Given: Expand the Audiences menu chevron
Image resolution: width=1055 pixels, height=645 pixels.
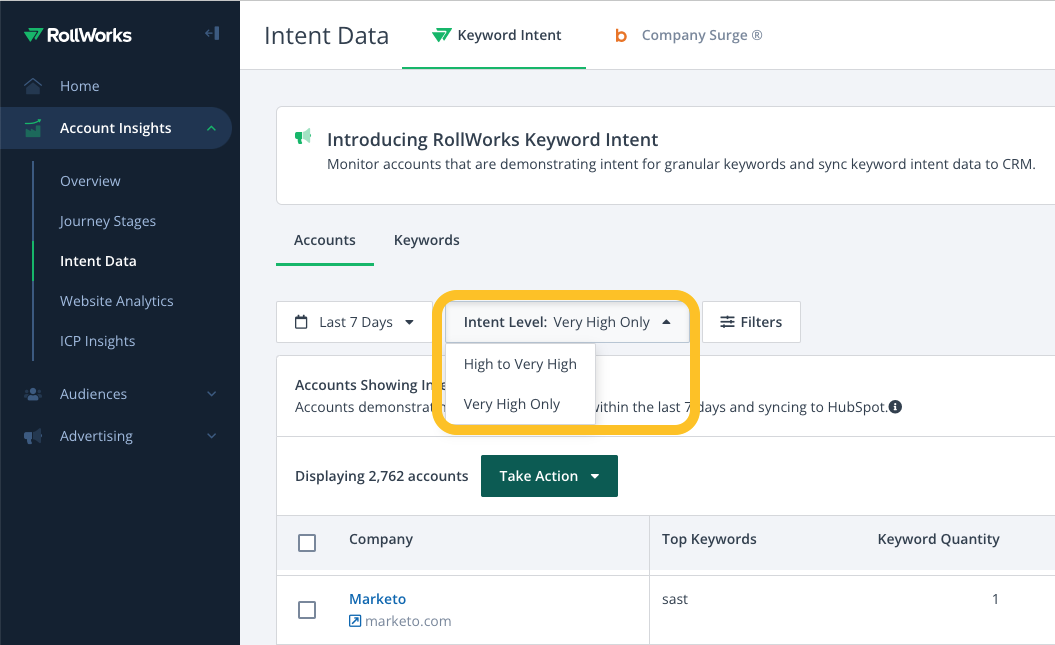Looking at the screenshot, I should (211, 394).
